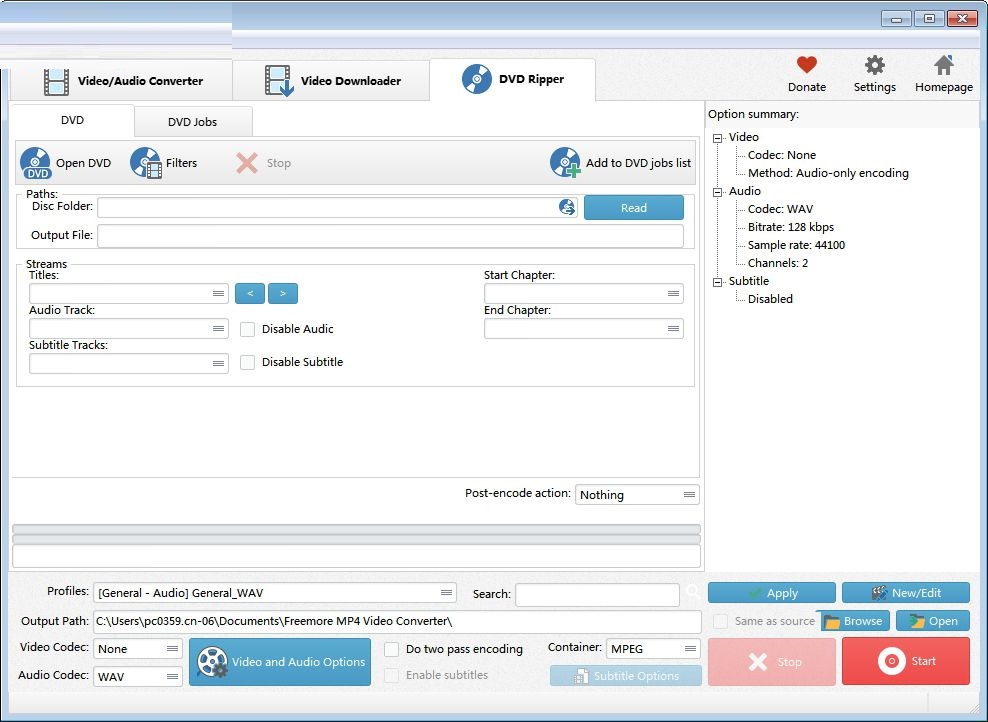Viewport: 988px width, 722px height.
Task: Select Bitrate: 128 kbps tree item
Action: point(791,227)
